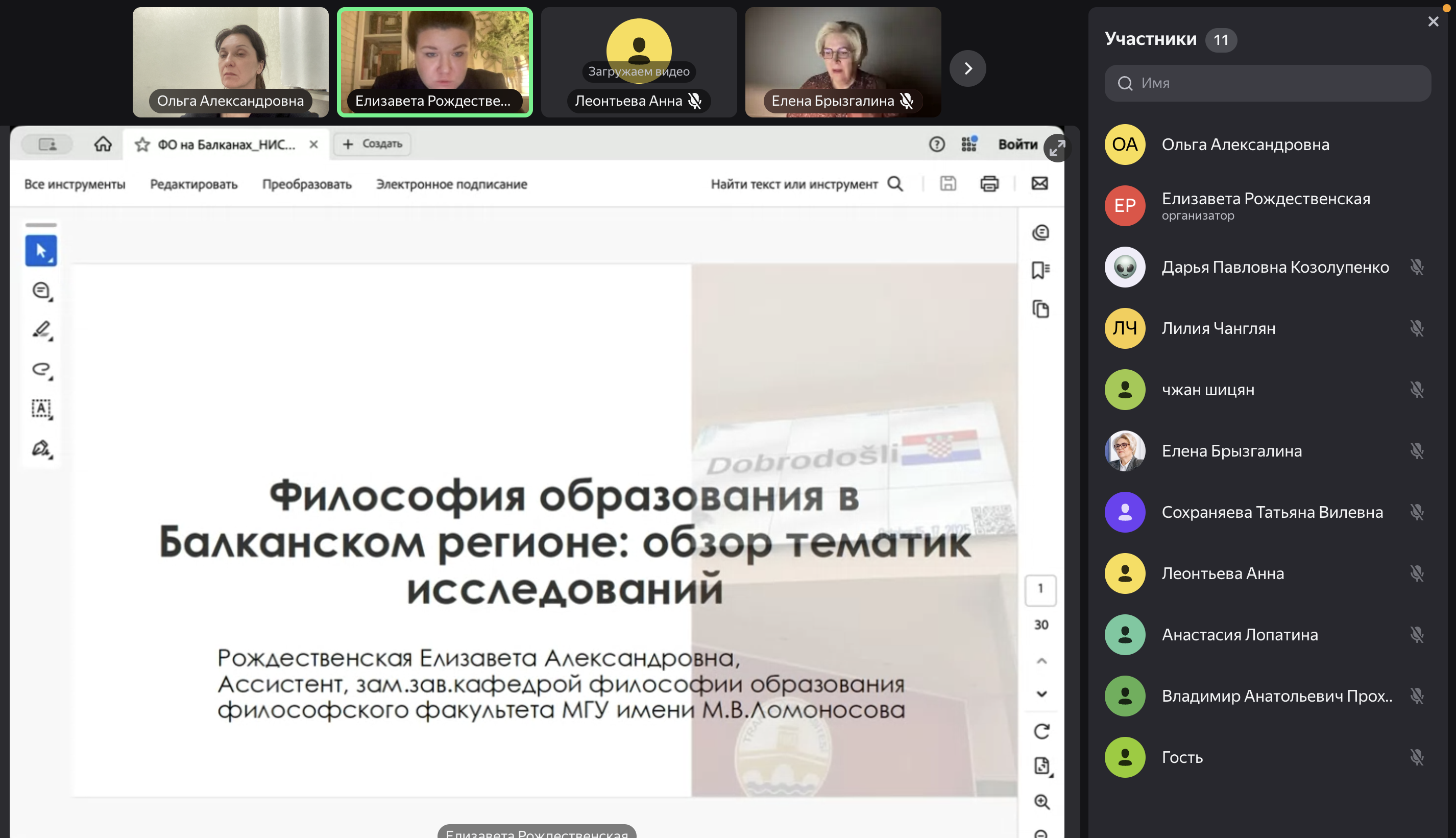
Task: Open the Редактировать menu
Action: tap(193, 184)
